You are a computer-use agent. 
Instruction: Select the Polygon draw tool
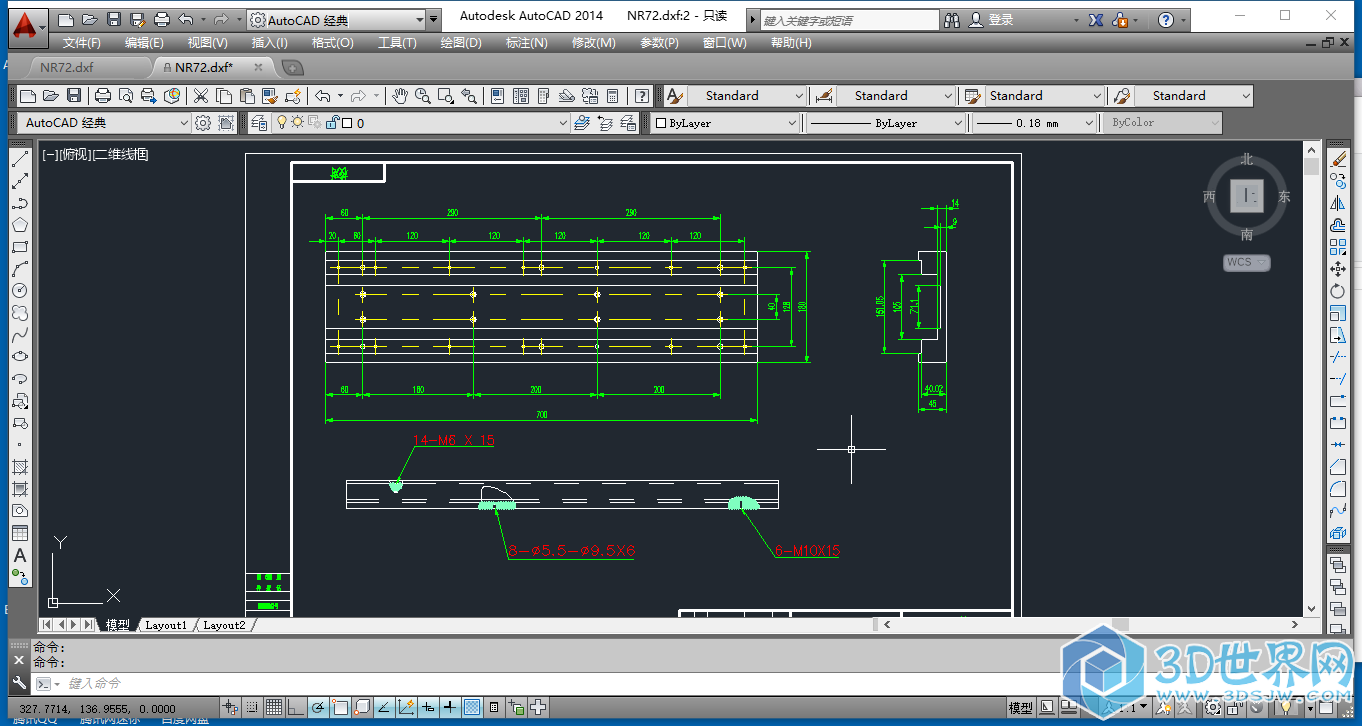coord(19,225)
